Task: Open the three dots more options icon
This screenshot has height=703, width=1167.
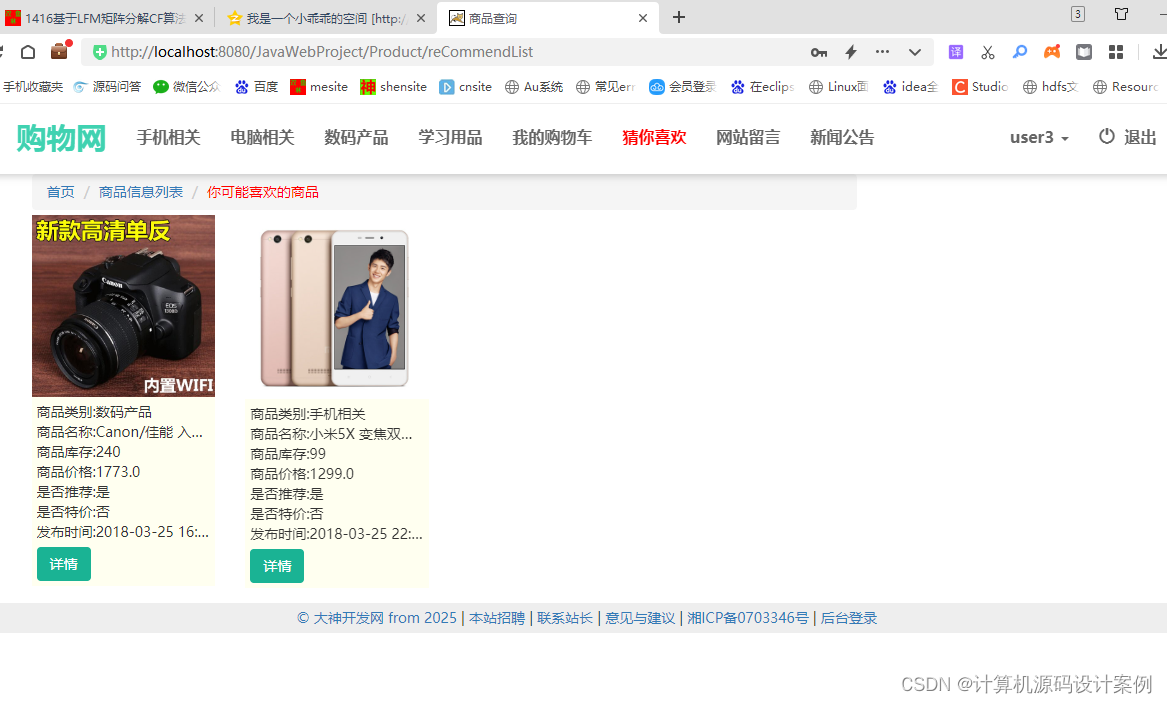Action: click(882, 51)
